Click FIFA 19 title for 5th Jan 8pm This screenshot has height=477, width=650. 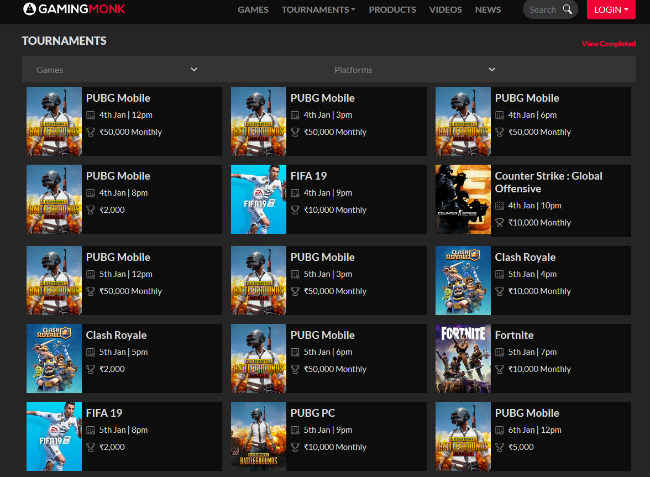click(x=104, y=413)
